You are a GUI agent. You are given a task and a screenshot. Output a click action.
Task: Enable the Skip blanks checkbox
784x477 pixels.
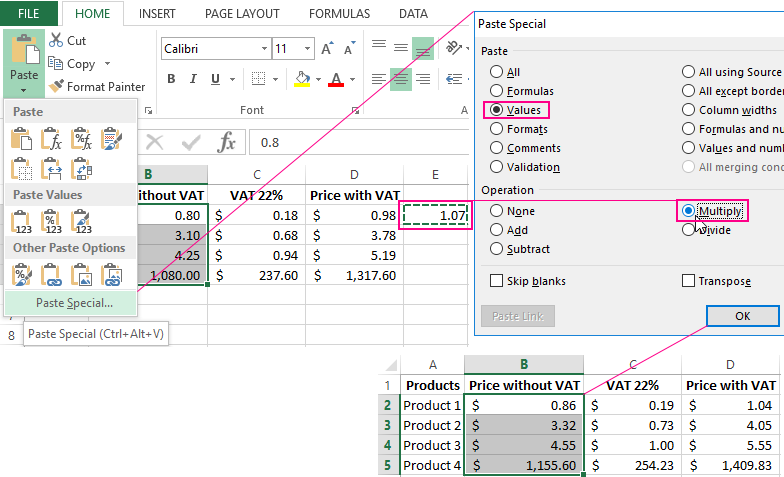point(497,282)
